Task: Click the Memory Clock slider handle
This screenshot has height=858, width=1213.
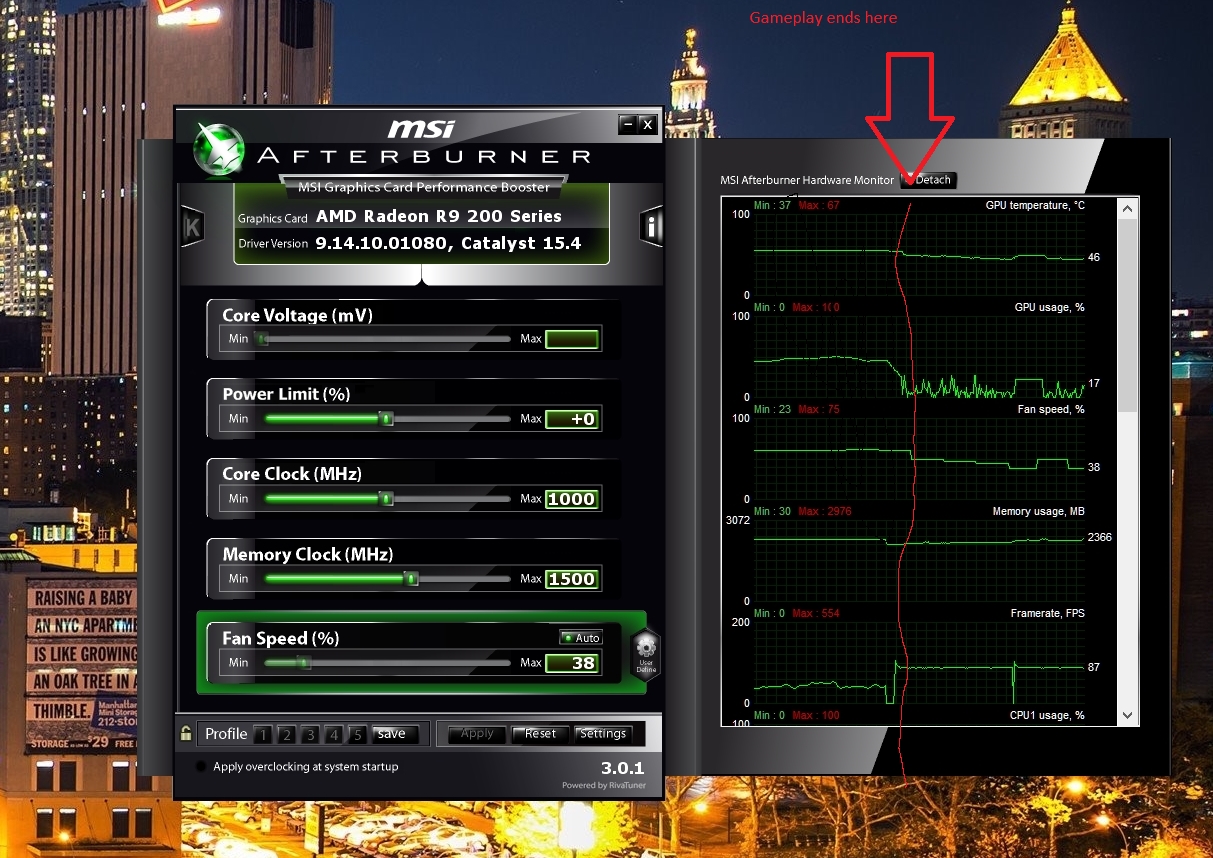Action: (411, 578)
